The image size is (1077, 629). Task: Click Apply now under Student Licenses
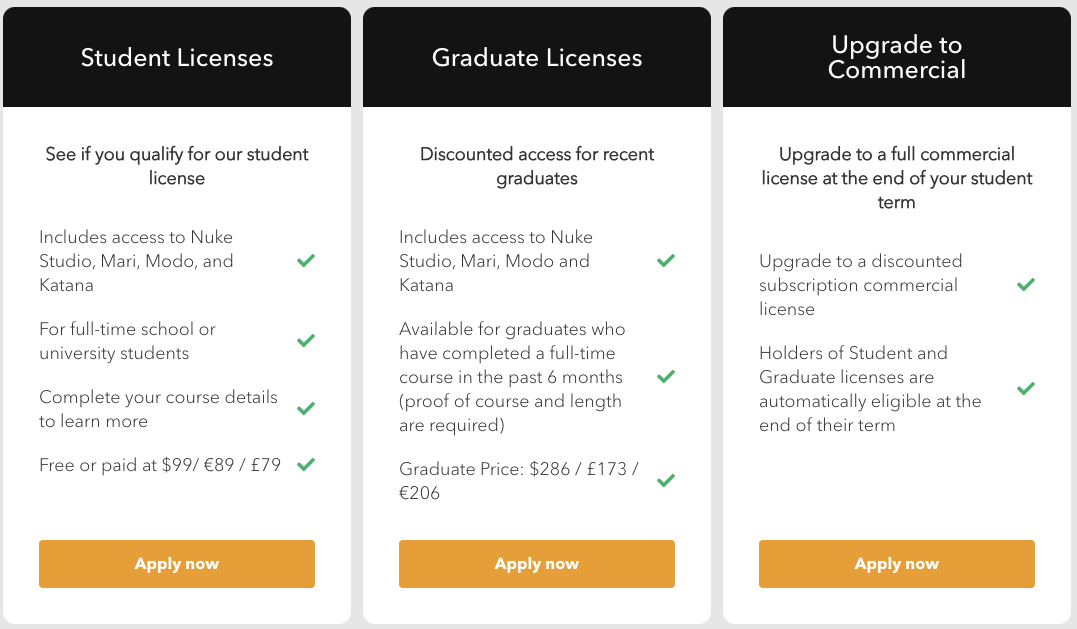tap(177, 564)
